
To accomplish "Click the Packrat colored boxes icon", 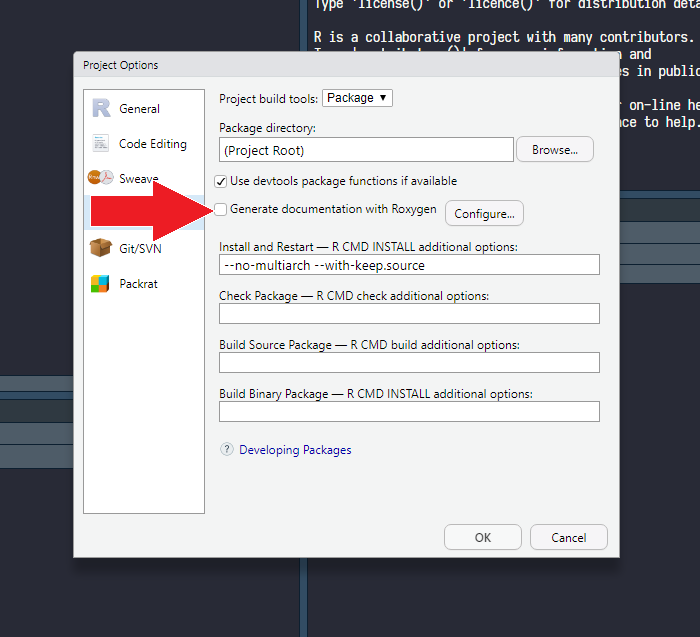I will [100, 283].
